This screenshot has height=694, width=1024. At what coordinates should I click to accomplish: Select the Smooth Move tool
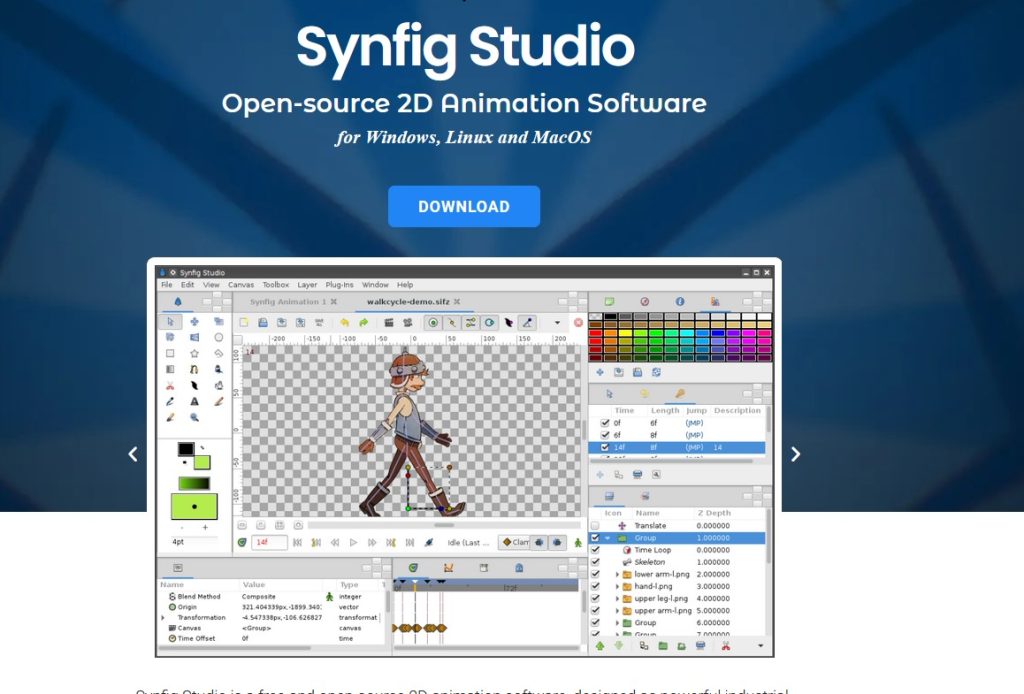point(194,322)
